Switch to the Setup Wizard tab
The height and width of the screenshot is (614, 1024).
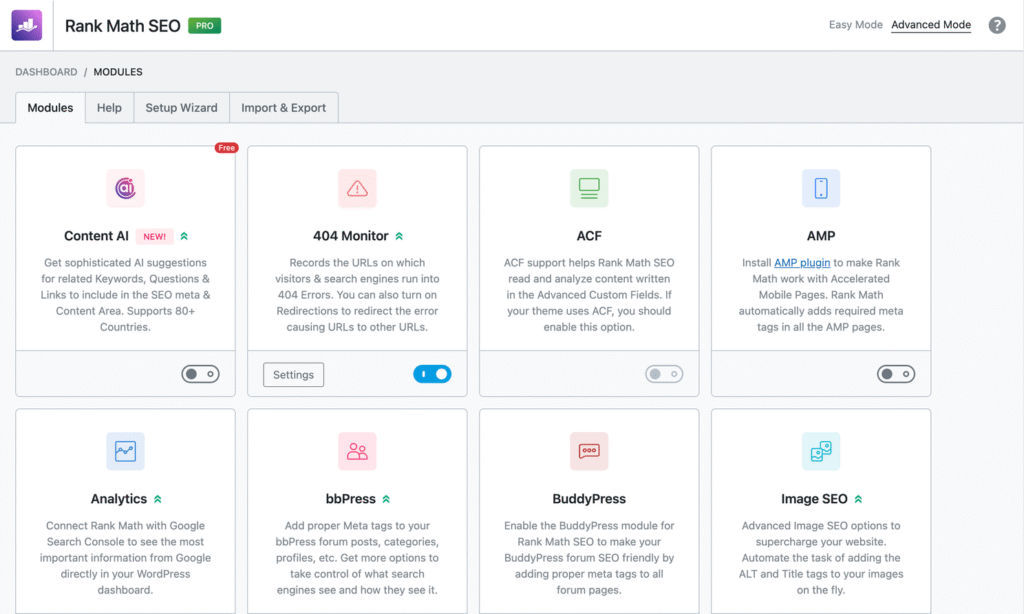(181, 108)
